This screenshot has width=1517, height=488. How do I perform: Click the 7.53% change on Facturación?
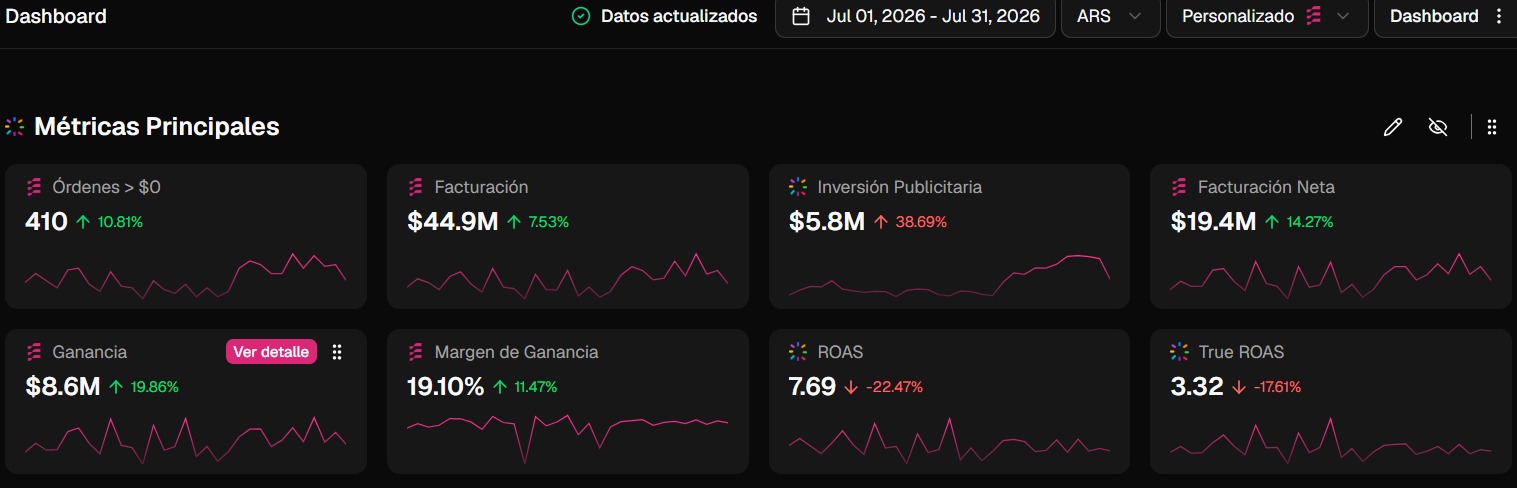click(x=549, y=222)
